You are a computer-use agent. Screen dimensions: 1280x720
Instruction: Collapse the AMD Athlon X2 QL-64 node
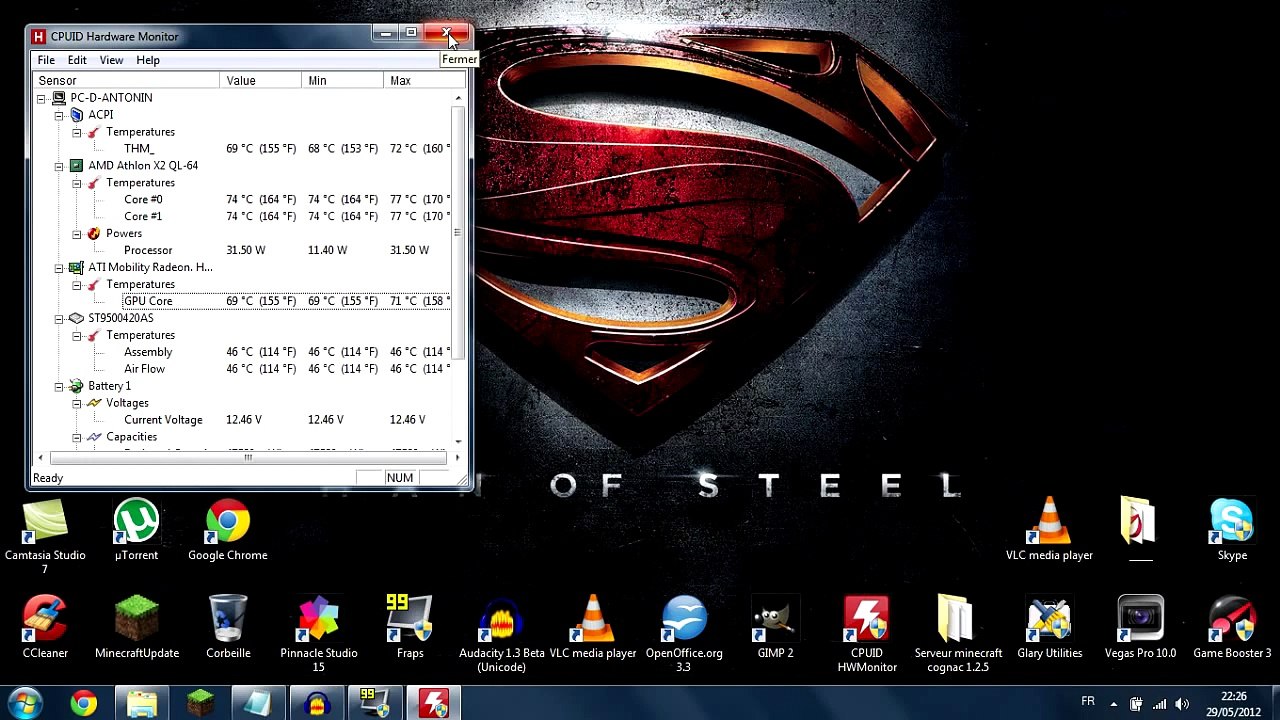pos(59,166)
